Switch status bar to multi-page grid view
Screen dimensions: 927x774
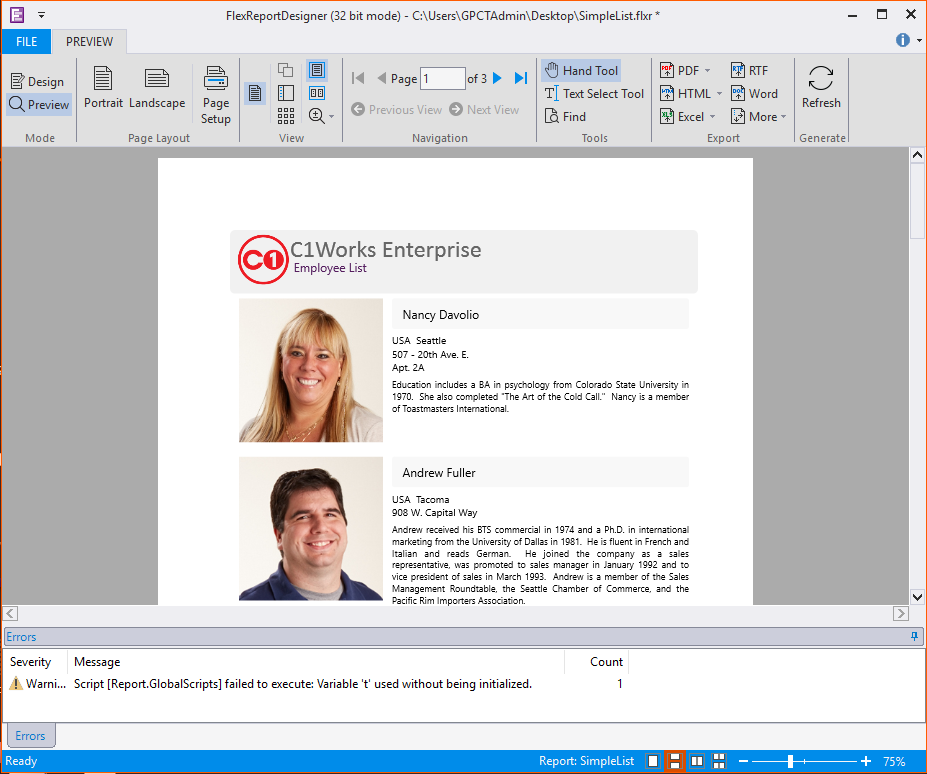pyautogui.click(x=719, y=761)
